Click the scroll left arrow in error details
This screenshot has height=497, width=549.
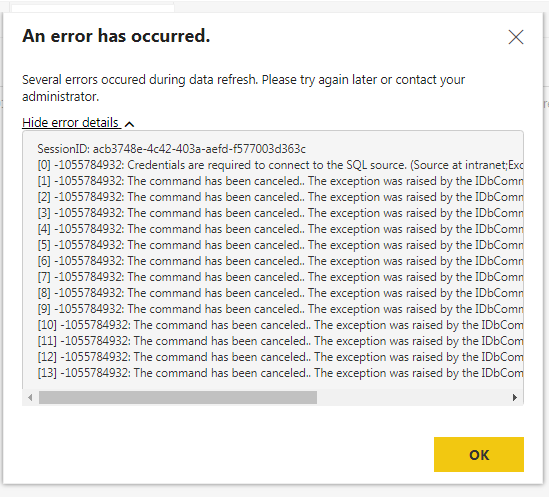(30, 398)
